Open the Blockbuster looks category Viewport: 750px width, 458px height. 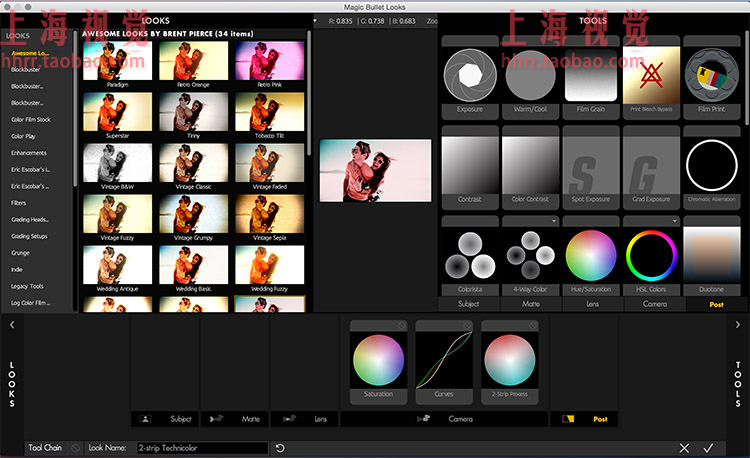[28, 70]
